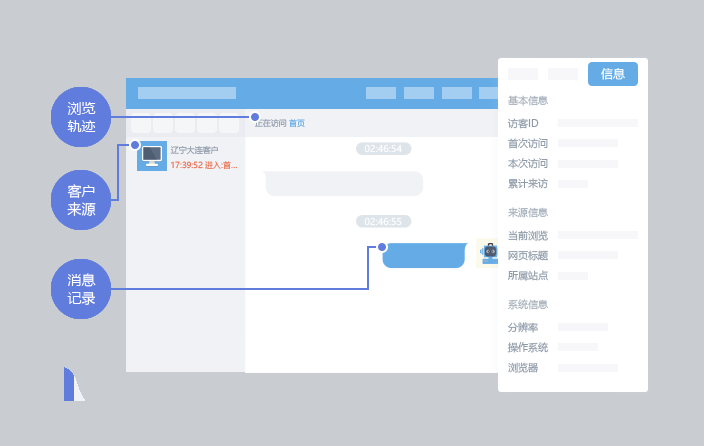Click the 系统信息 section heading
704x446 pixels.
[528, 305]
